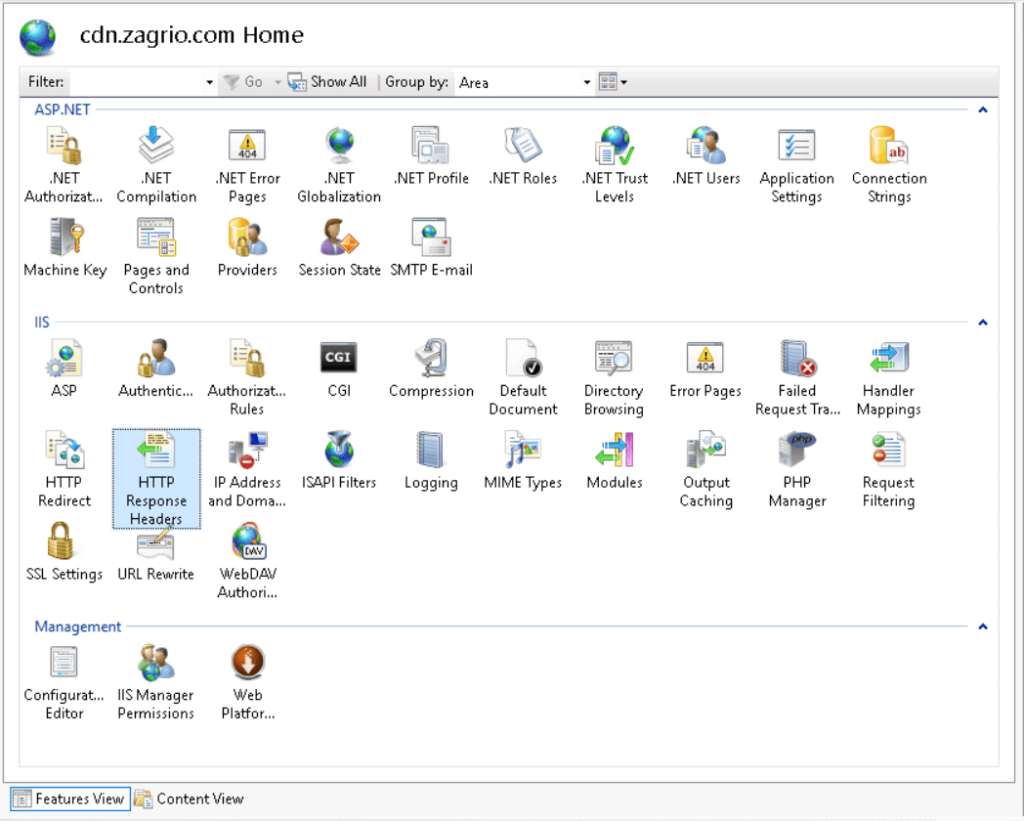Open Compression feature
This screenshot has height=821, width=1024.
click(x=431, y=368)
